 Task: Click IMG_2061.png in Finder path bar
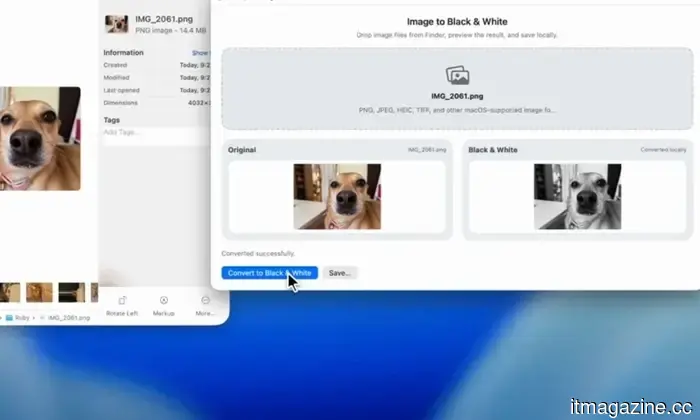(x=65, y=318)
